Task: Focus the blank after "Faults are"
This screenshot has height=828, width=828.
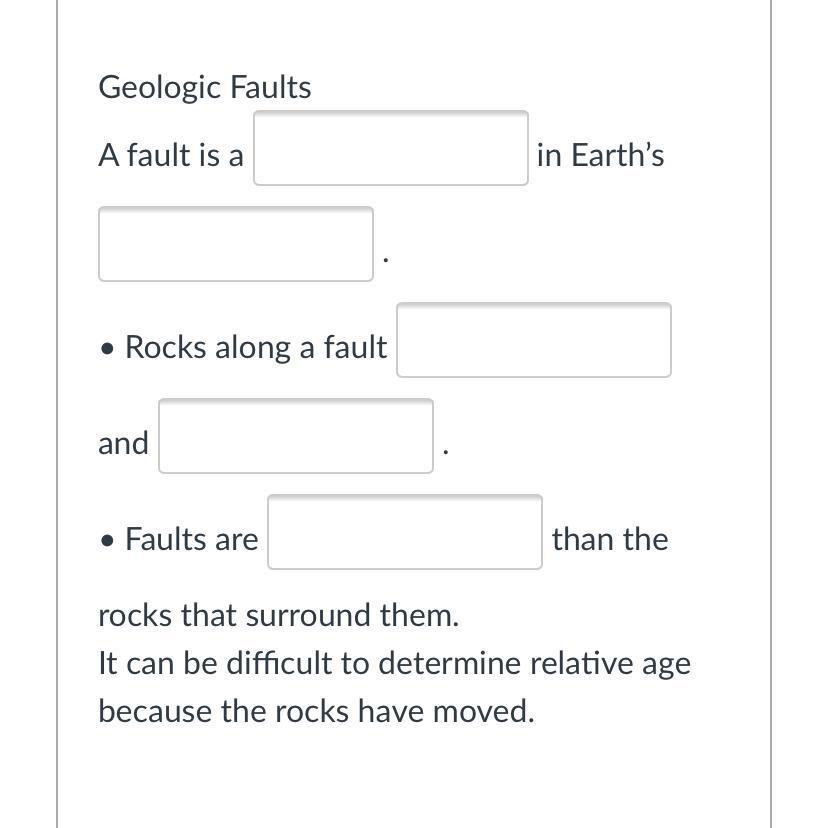Action: [x=404, y=532]
